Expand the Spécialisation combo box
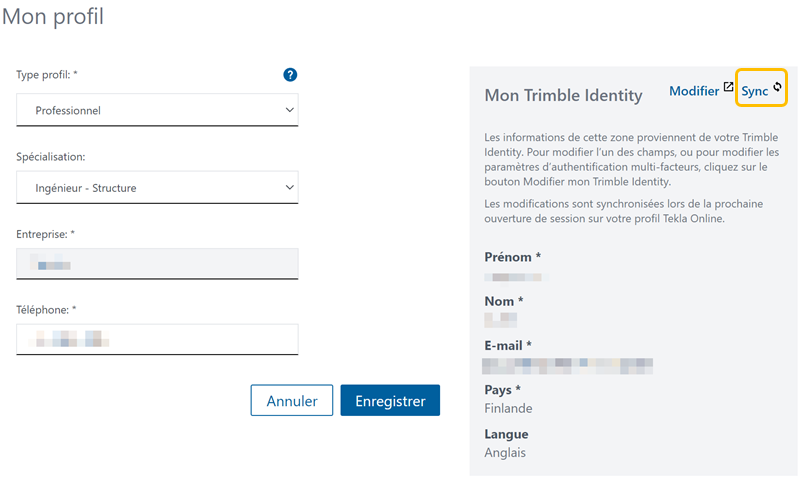Screen dimensions: 800x480 point(157,187)
